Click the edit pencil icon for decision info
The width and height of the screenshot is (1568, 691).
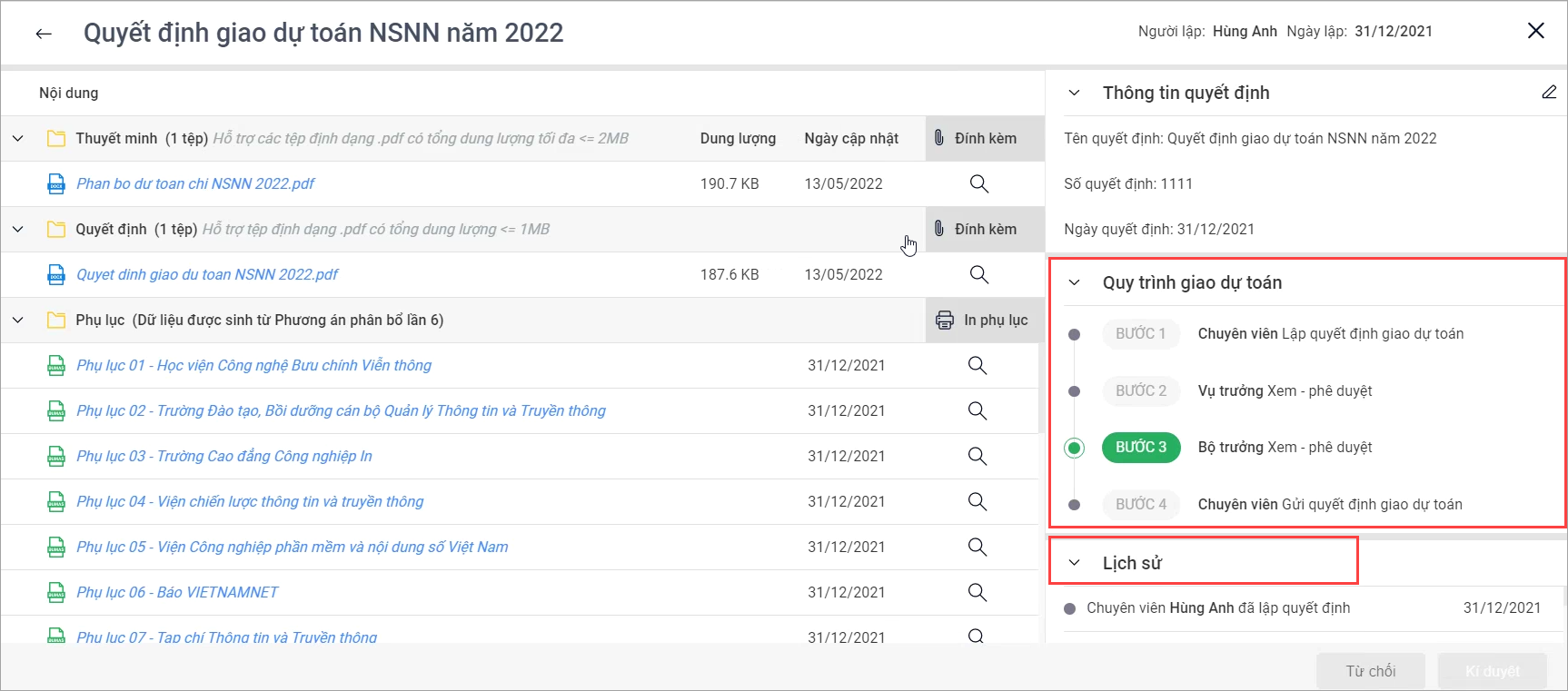(1549, 93)
